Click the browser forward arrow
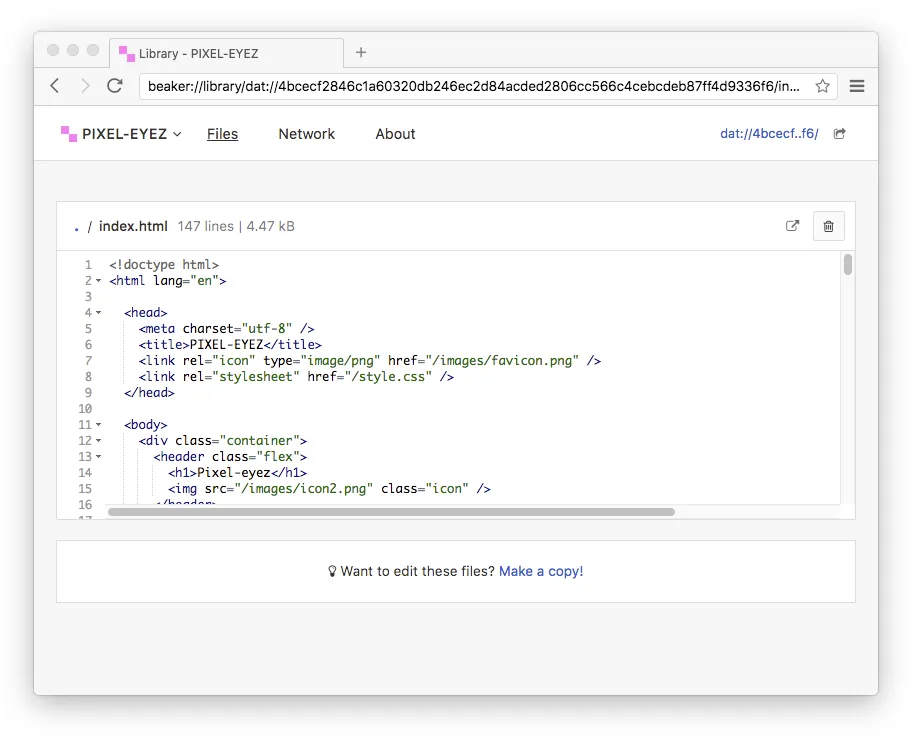The image size is (916, 751). [85, 86]
